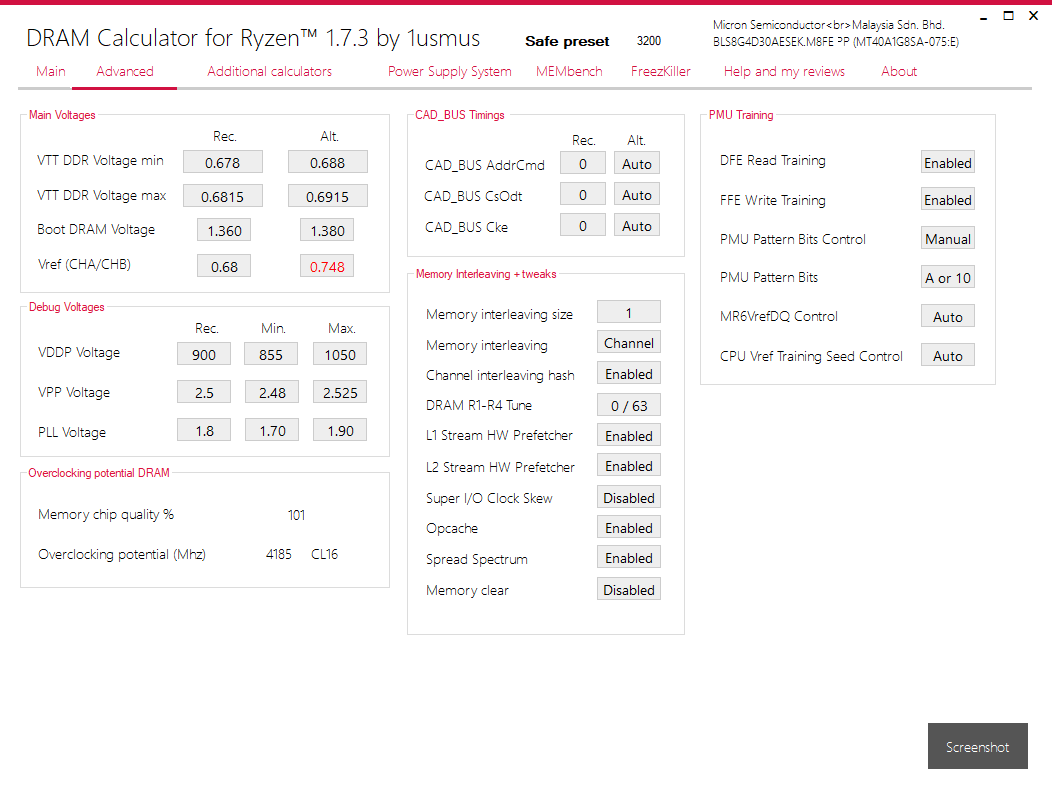Click Vref Rec. value 0.68
This screenshot has height=791, width=1052.
(224, 266)
